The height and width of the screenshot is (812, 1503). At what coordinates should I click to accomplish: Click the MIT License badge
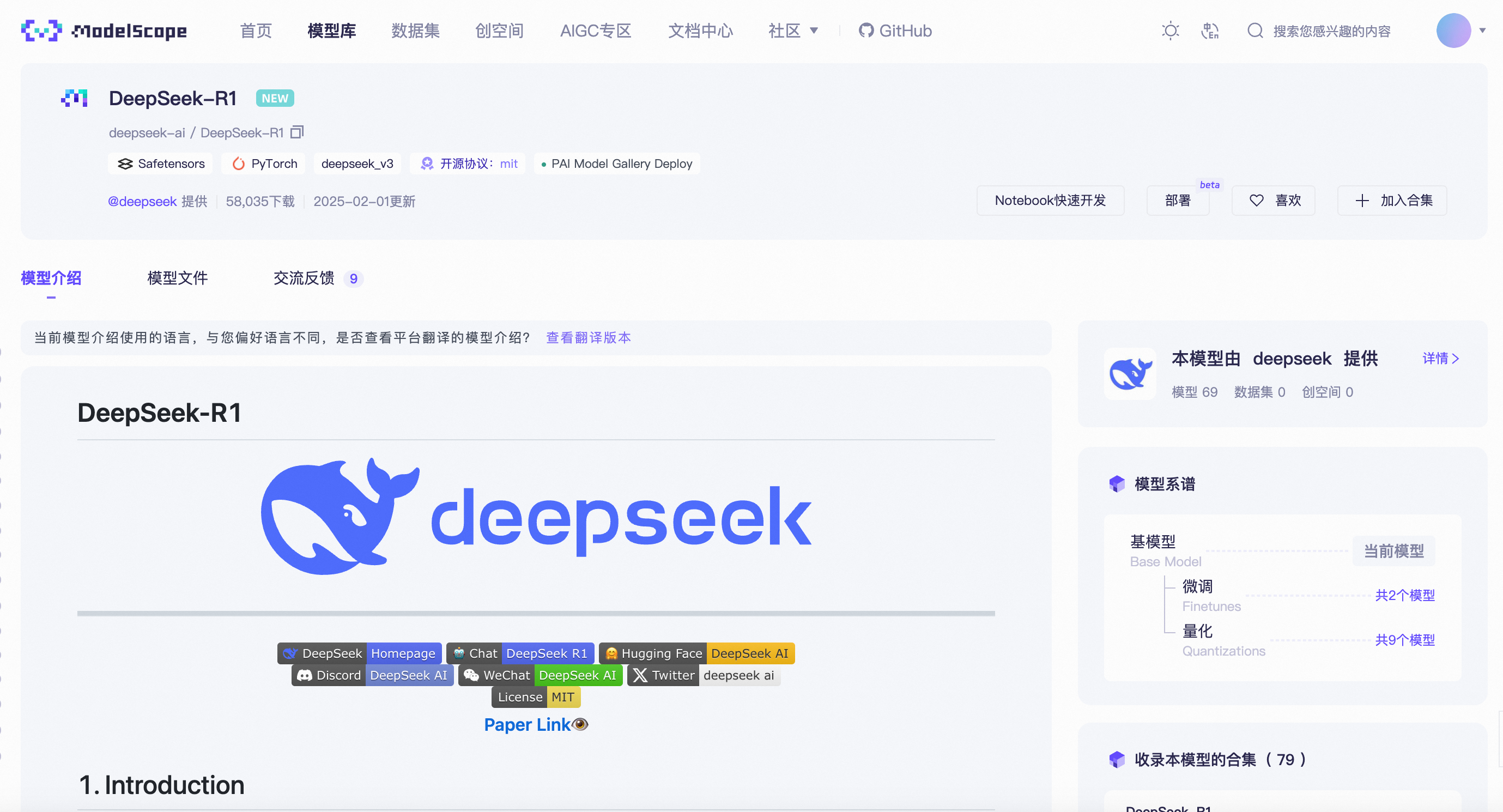coord(536,697)
